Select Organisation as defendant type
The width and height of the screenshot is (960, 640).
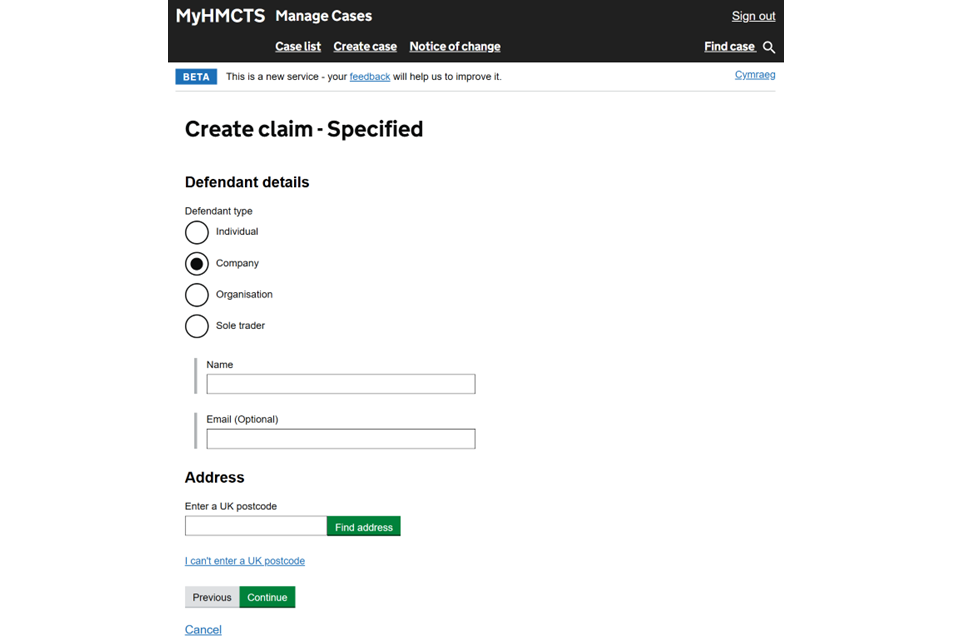[x=197, y=295]
